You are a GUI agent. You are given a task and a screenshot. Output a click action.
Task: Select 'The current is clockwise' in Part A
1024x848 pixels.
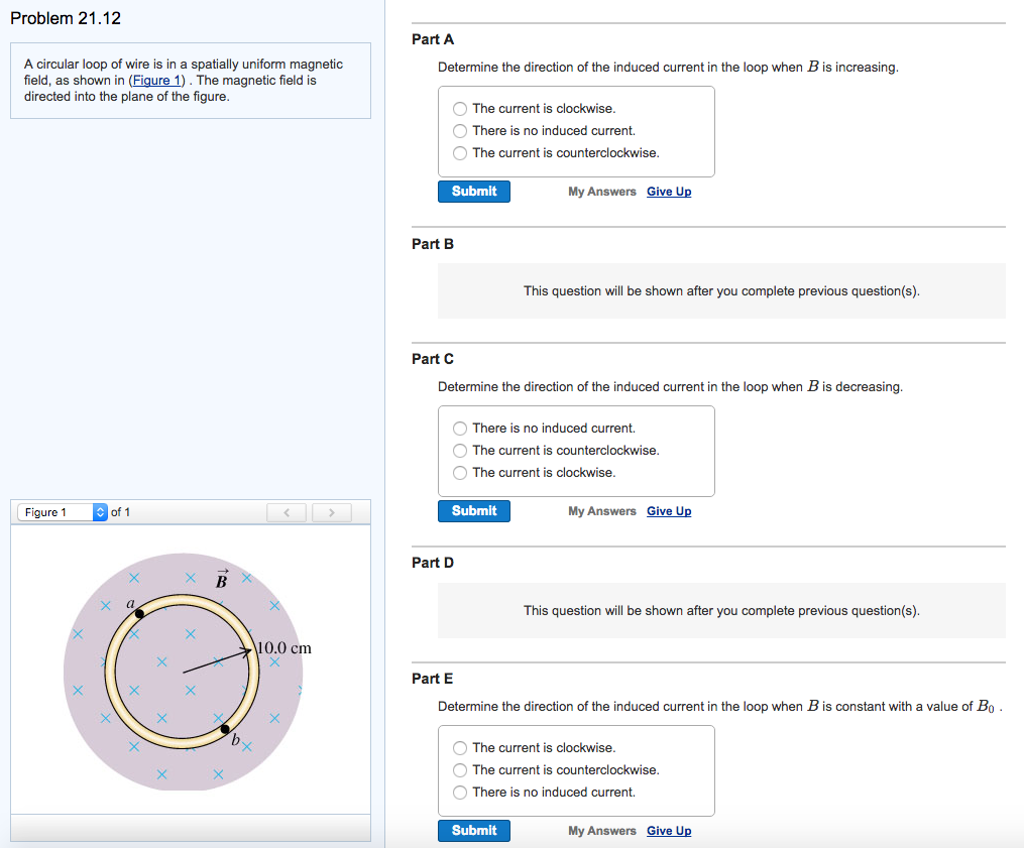pyautogui.click(x=460, y=108)
